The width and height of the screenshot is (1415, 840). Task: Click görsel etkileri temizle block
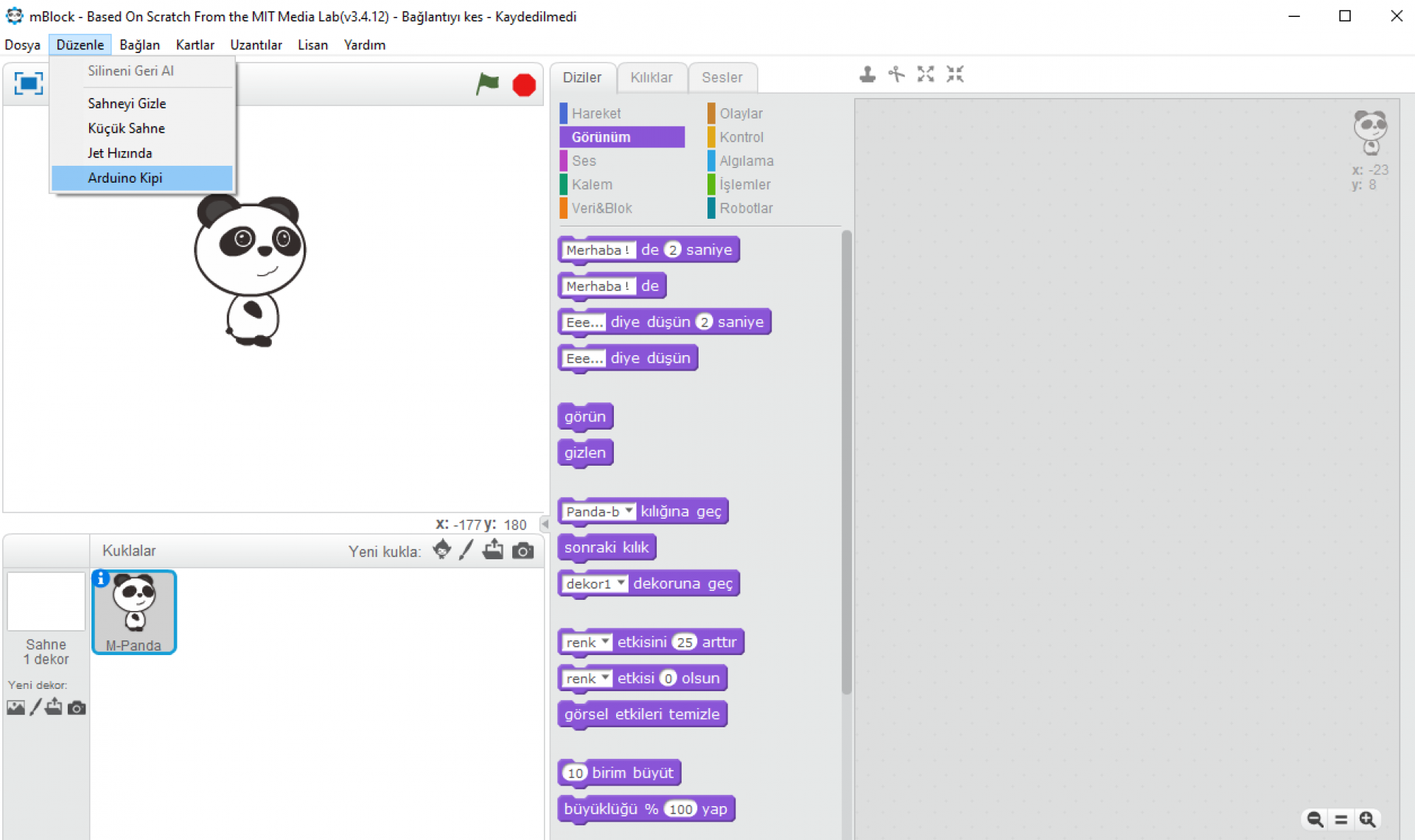pyautogui.click(x=642, y=714)
